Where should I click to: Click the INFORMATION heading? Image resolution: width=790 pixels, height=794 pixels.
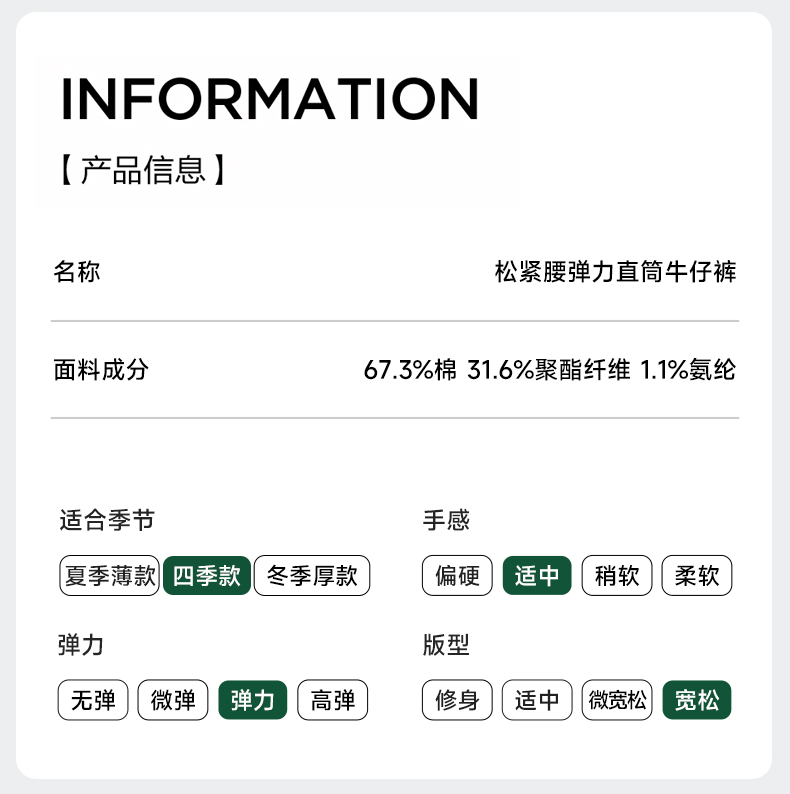tap(270, 98)
